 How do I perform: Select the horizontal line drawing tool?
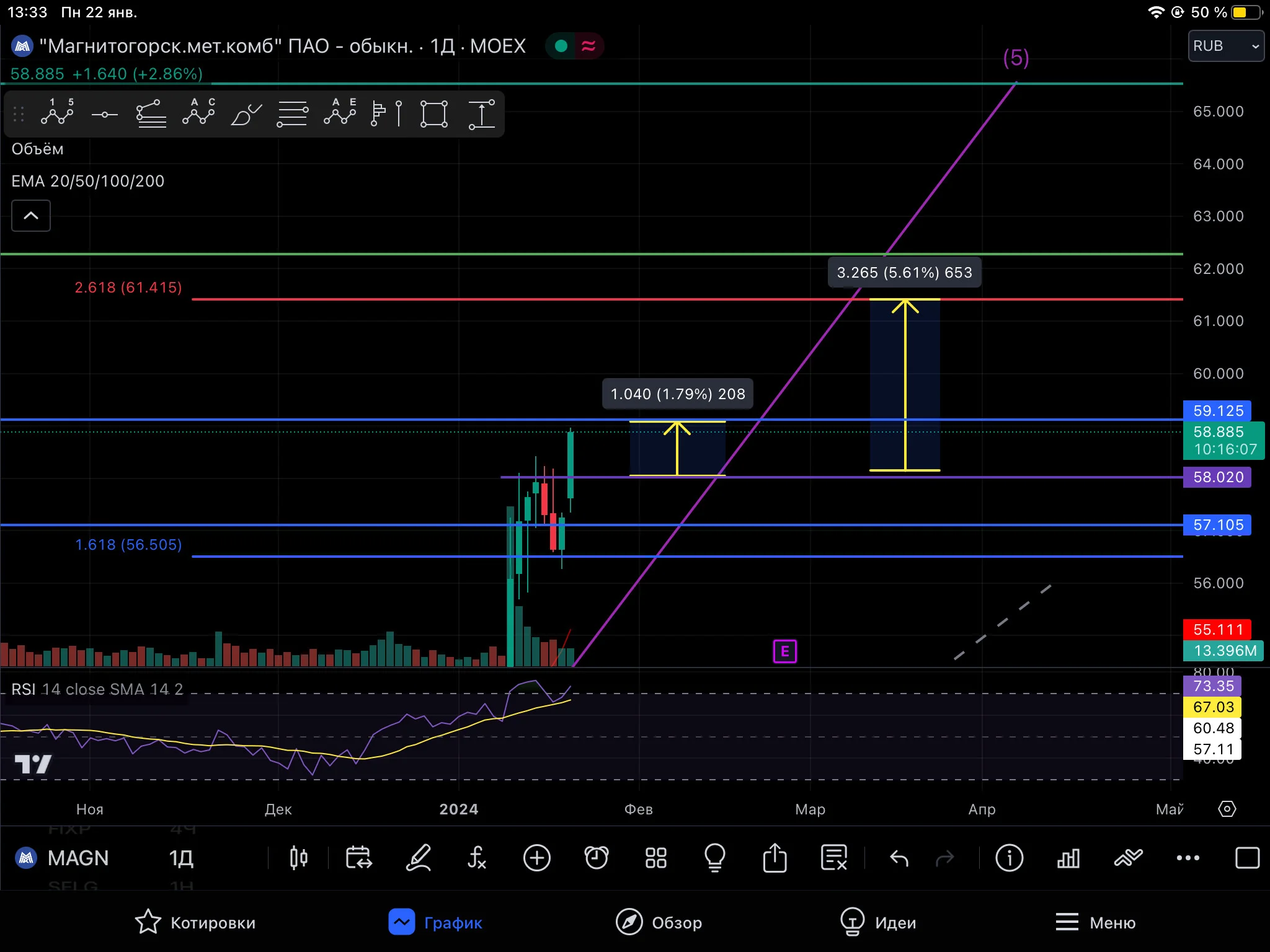[104, 115]
